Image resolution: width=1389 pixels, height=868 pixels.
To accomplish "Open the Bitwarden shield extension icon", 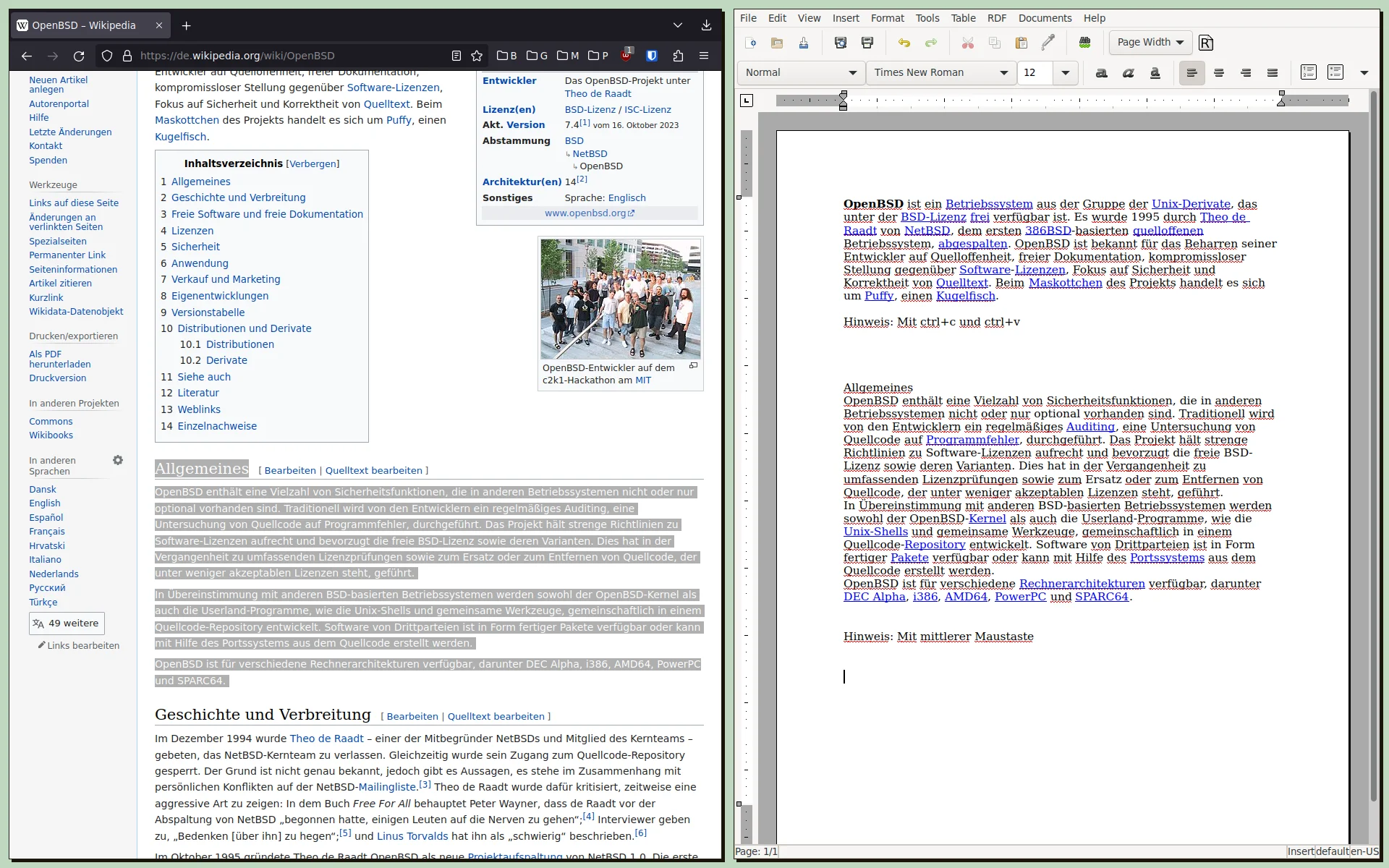I will [652, 56].
